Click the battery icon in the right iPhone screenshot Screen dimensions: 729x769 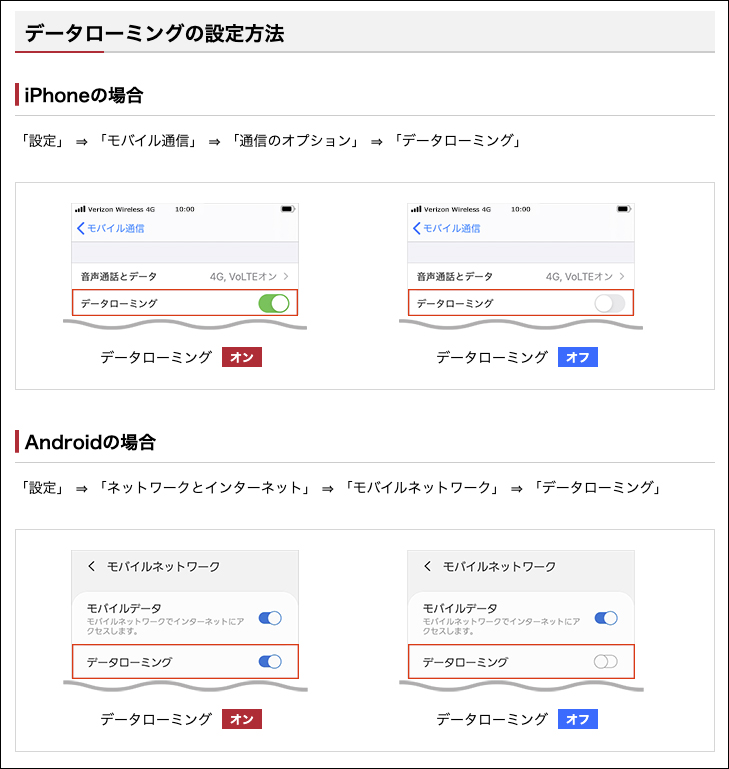[624, 210]
